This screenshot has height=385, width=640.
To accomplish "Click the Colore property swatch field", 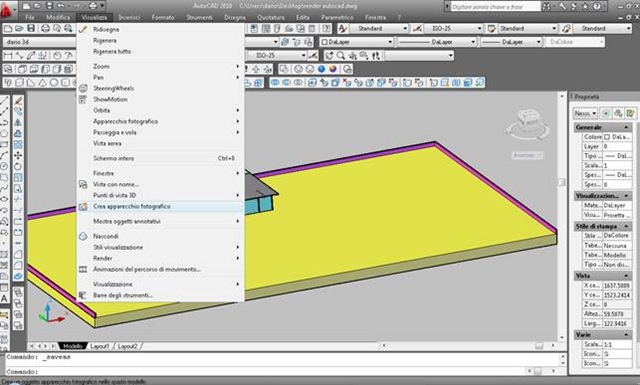I will [617, 137].
